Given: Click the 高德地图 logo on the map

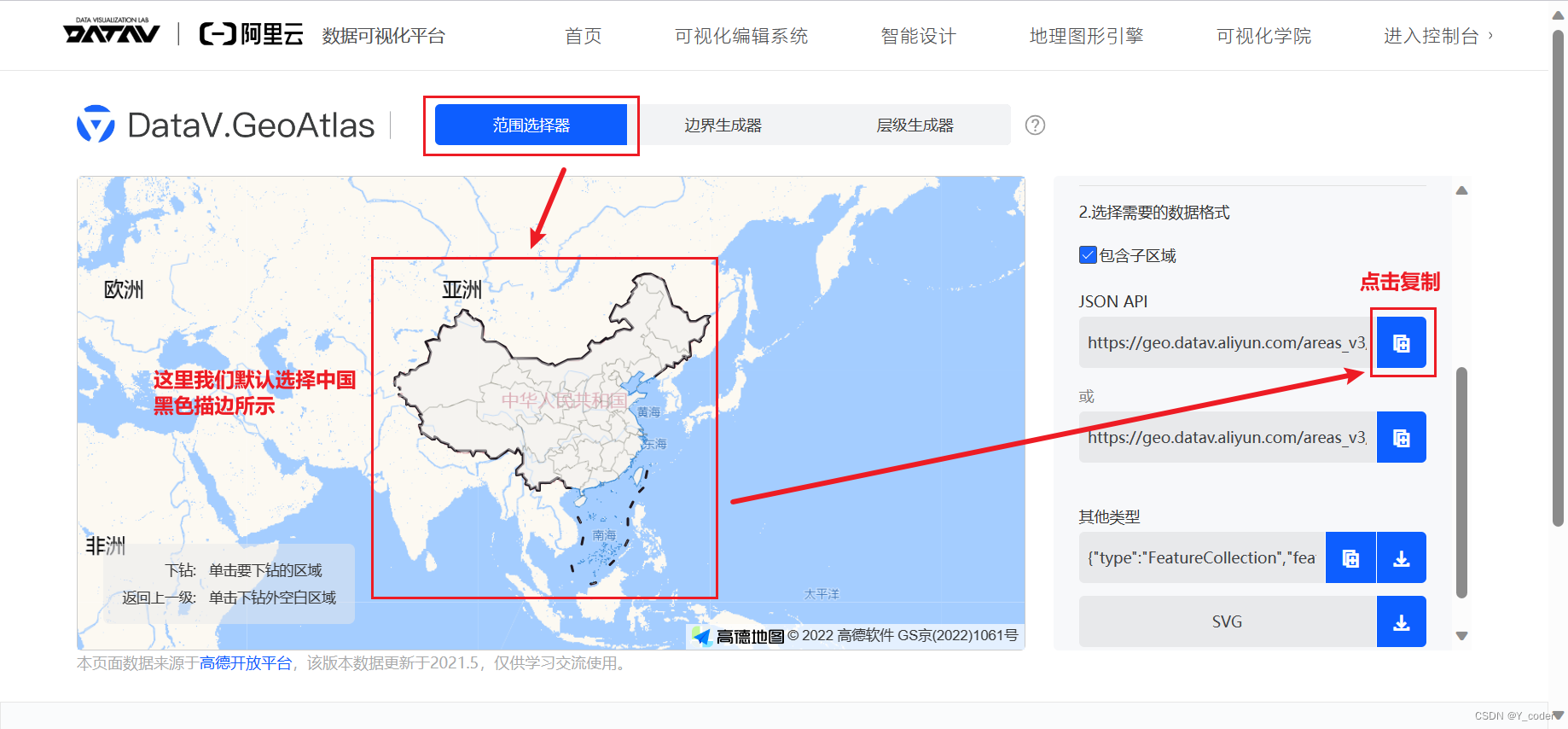Looking at the screenshot, I should 739,636.
